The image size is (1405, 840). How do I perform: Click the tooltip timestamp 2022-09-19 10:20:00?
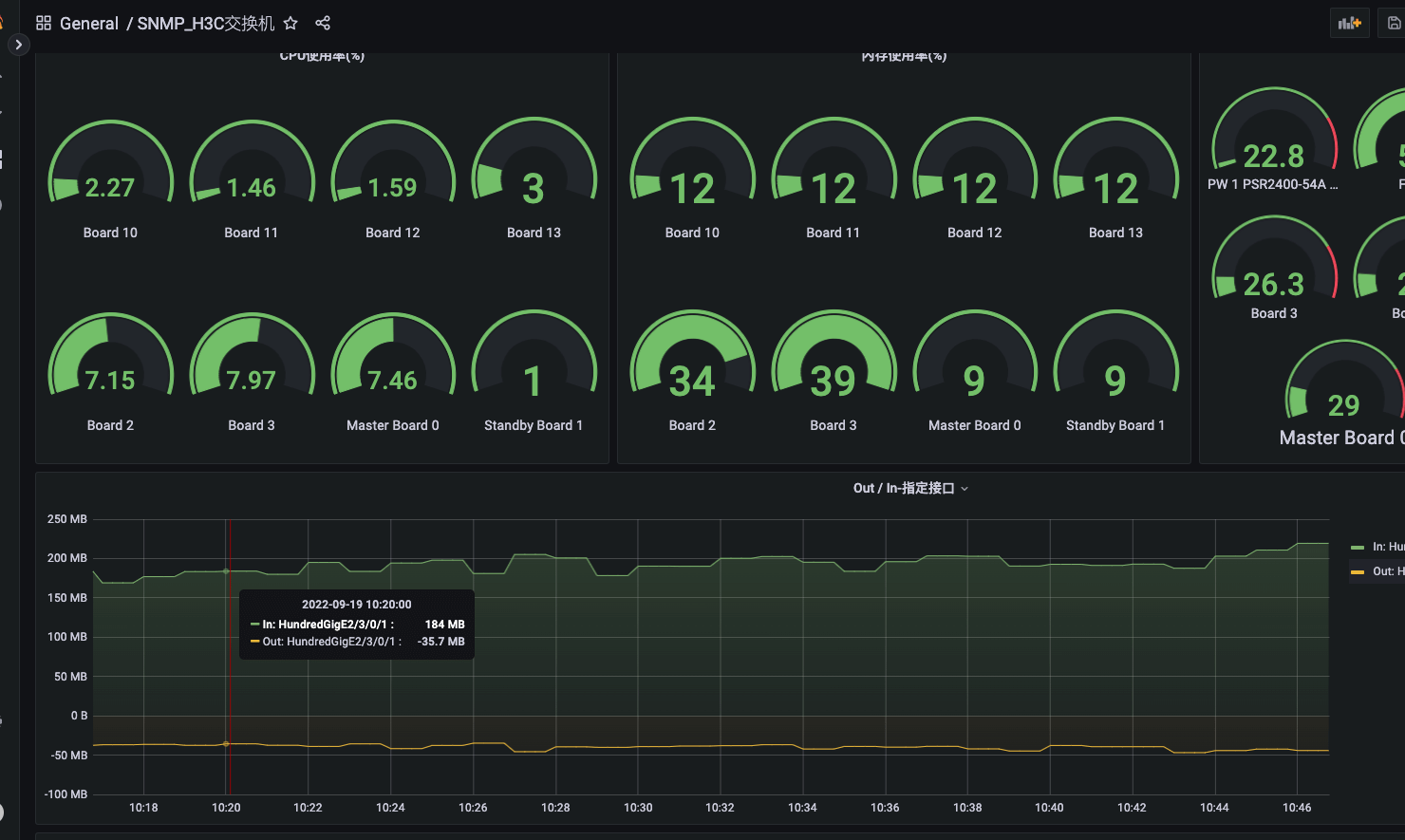tap(357, 605)
